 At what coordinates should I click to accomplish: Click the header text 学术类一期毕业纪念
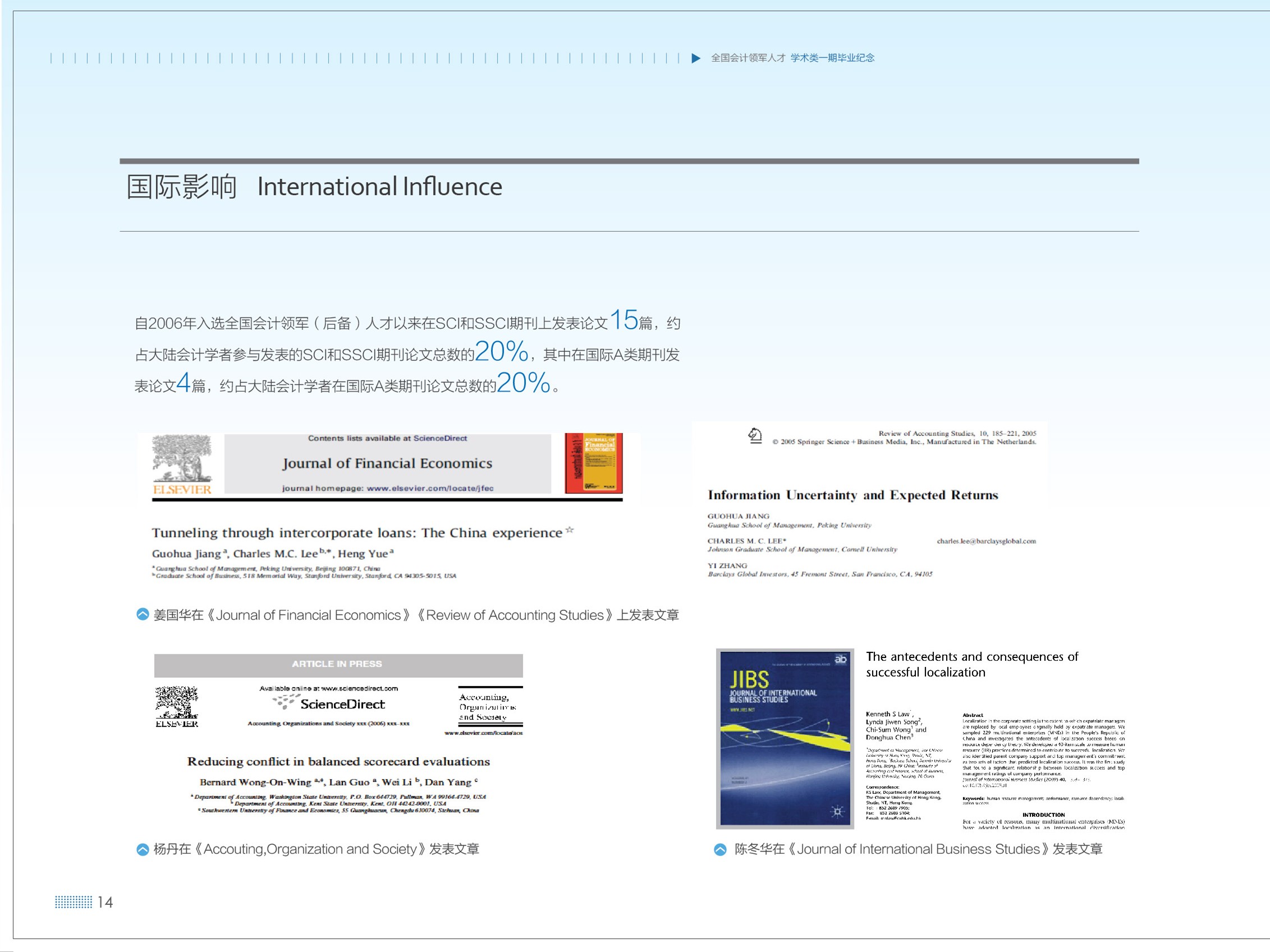point(832,58)
